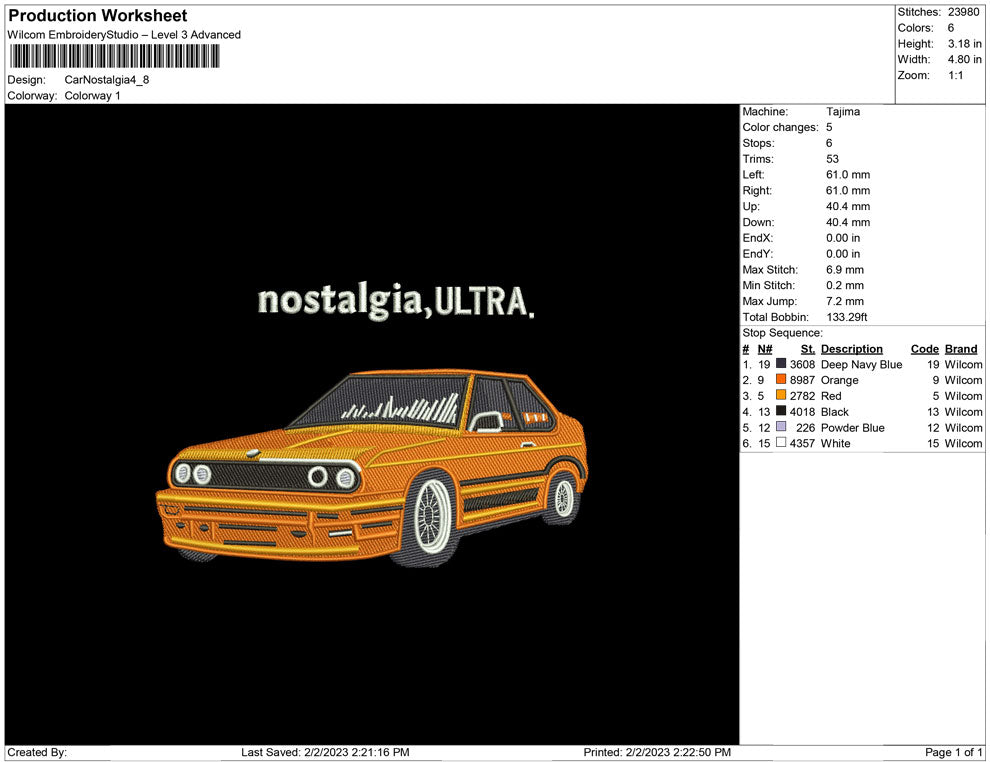Pick the Red thread swatch in stop sequence
Screen dimensions: 990x762
pyautogui.click(x=781, y=396)
